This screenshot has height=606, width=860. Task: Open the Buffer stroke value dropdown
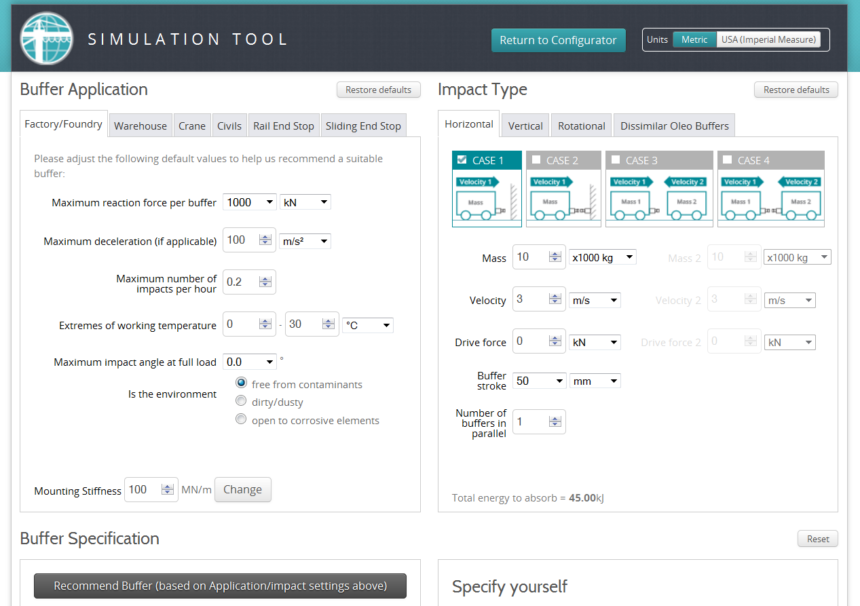click(539, 381)
